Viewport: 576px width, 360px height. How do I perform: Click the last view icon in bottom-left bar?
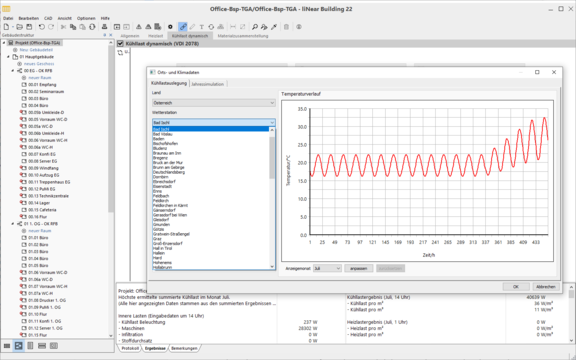click(54, 346)
